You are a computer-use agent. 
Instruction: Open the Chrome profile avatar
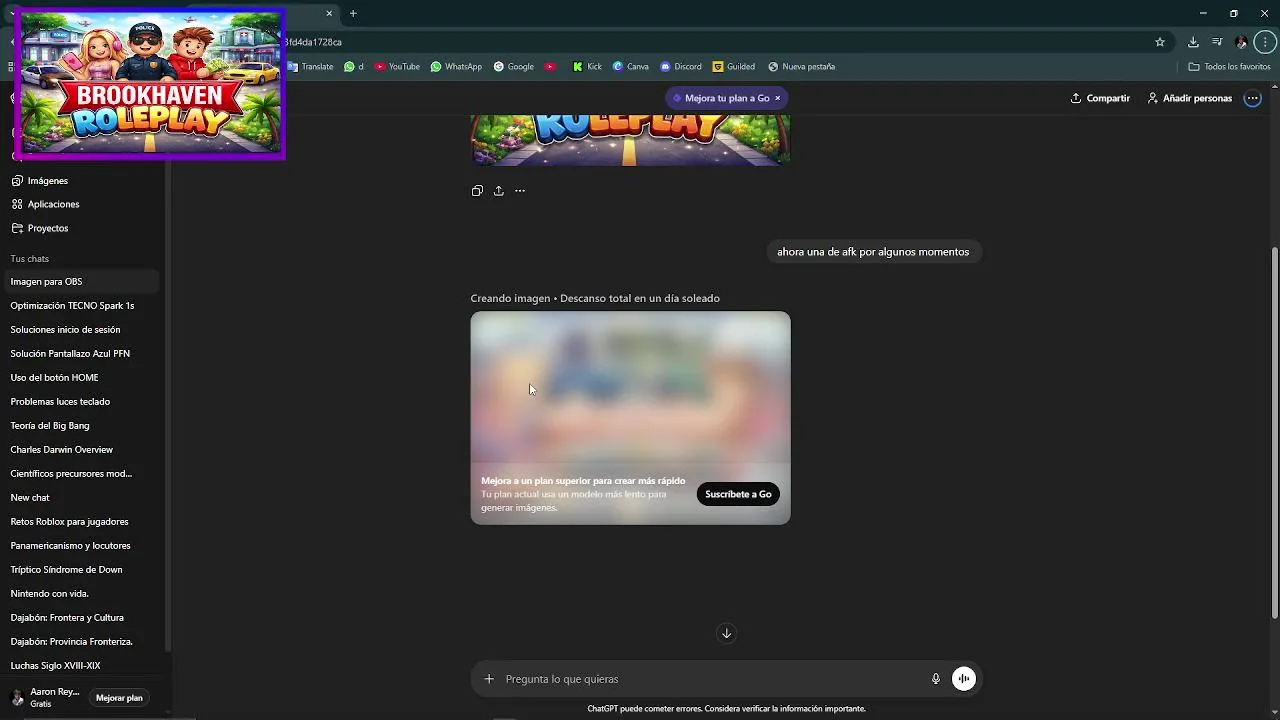1241,42
